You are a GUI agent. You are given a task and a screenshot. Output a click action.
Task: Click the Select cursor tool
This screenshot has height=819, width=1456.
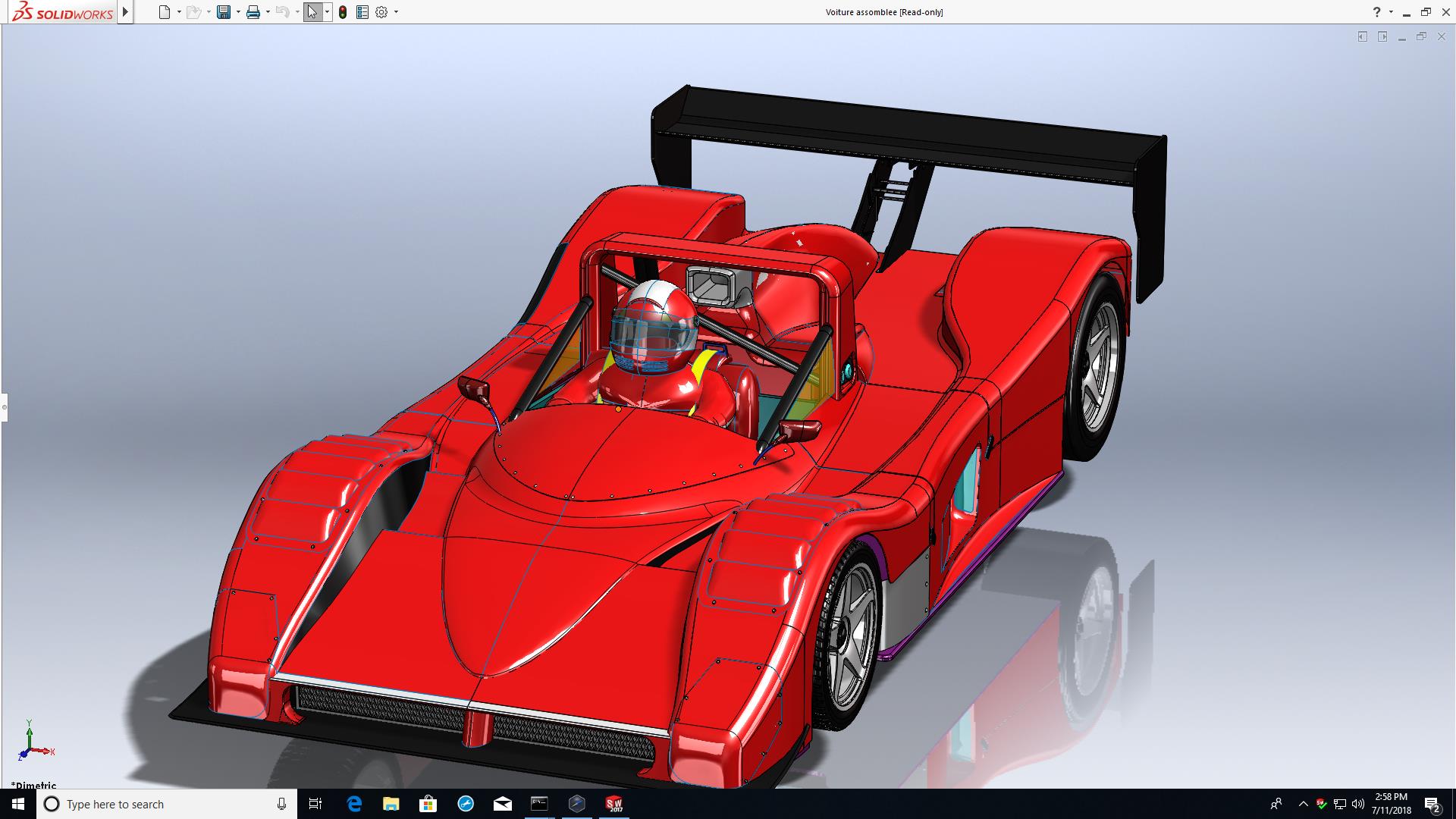click(x=312, y=12)
